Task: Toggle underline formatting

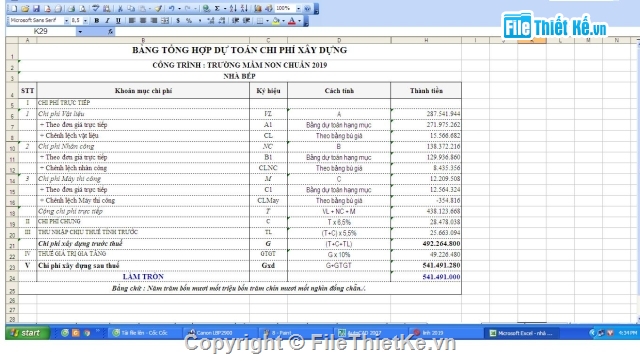Action: (x=118, y=20)
